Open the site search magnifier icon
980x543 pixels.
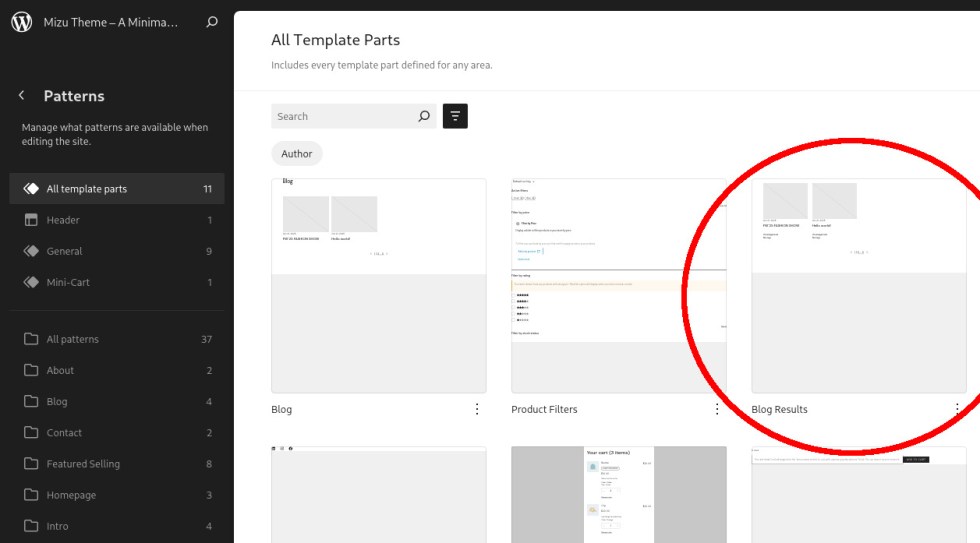[211, 22]
